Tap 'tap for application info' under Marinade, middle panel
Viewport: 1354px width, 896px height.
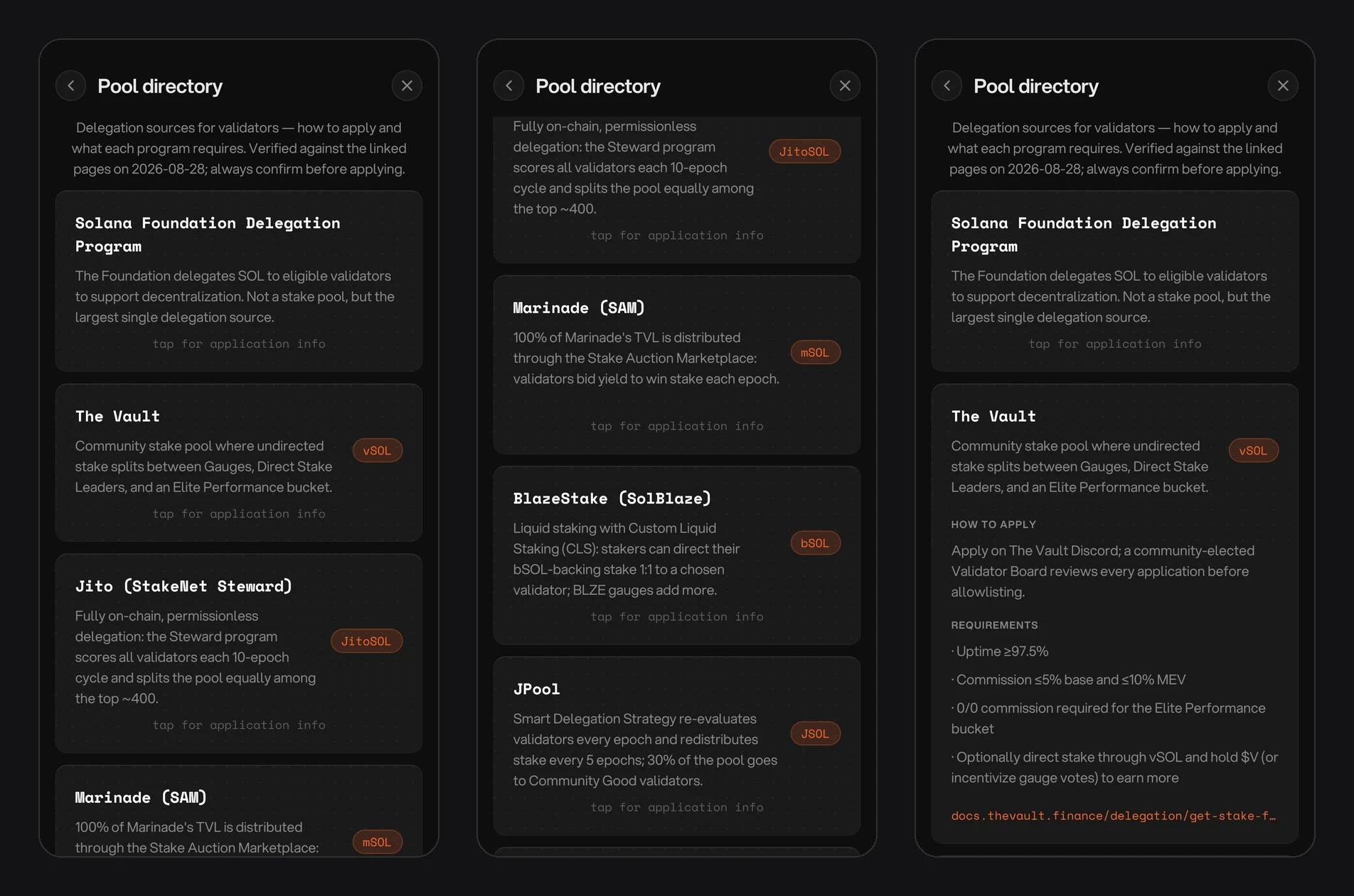[677, 427]
